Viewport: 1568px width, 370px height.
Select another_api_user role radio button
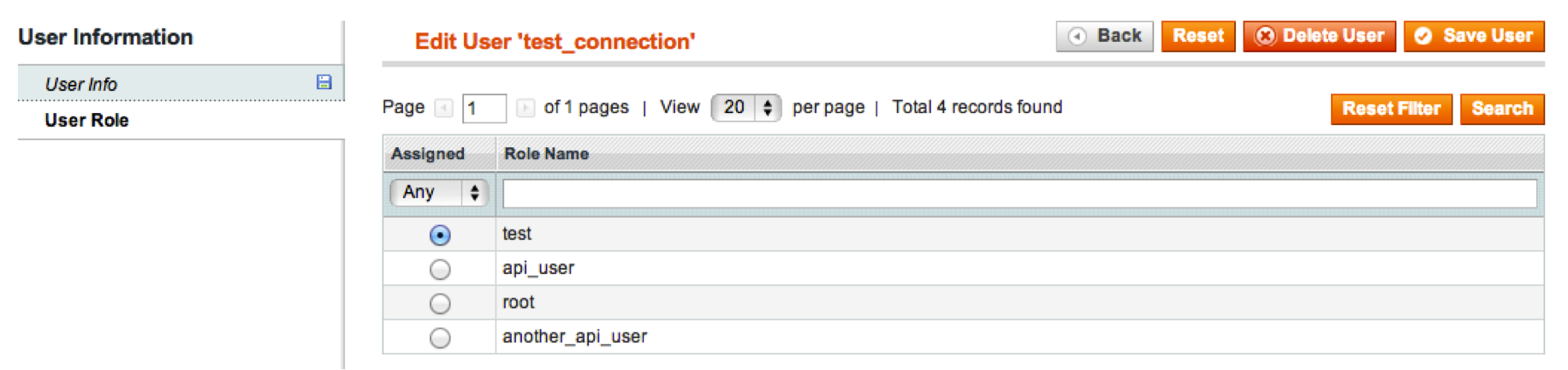click(440, 337)
